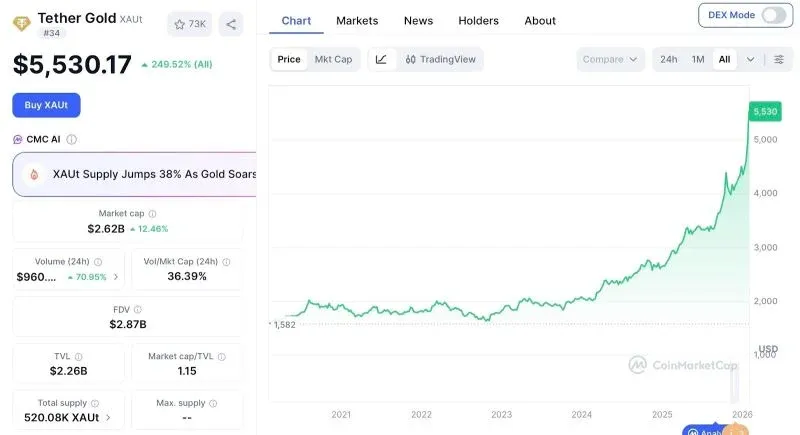Click the 5,530 price marker on chart
The width and height of the screenshot is (800, 435).
tap(765, 111)
